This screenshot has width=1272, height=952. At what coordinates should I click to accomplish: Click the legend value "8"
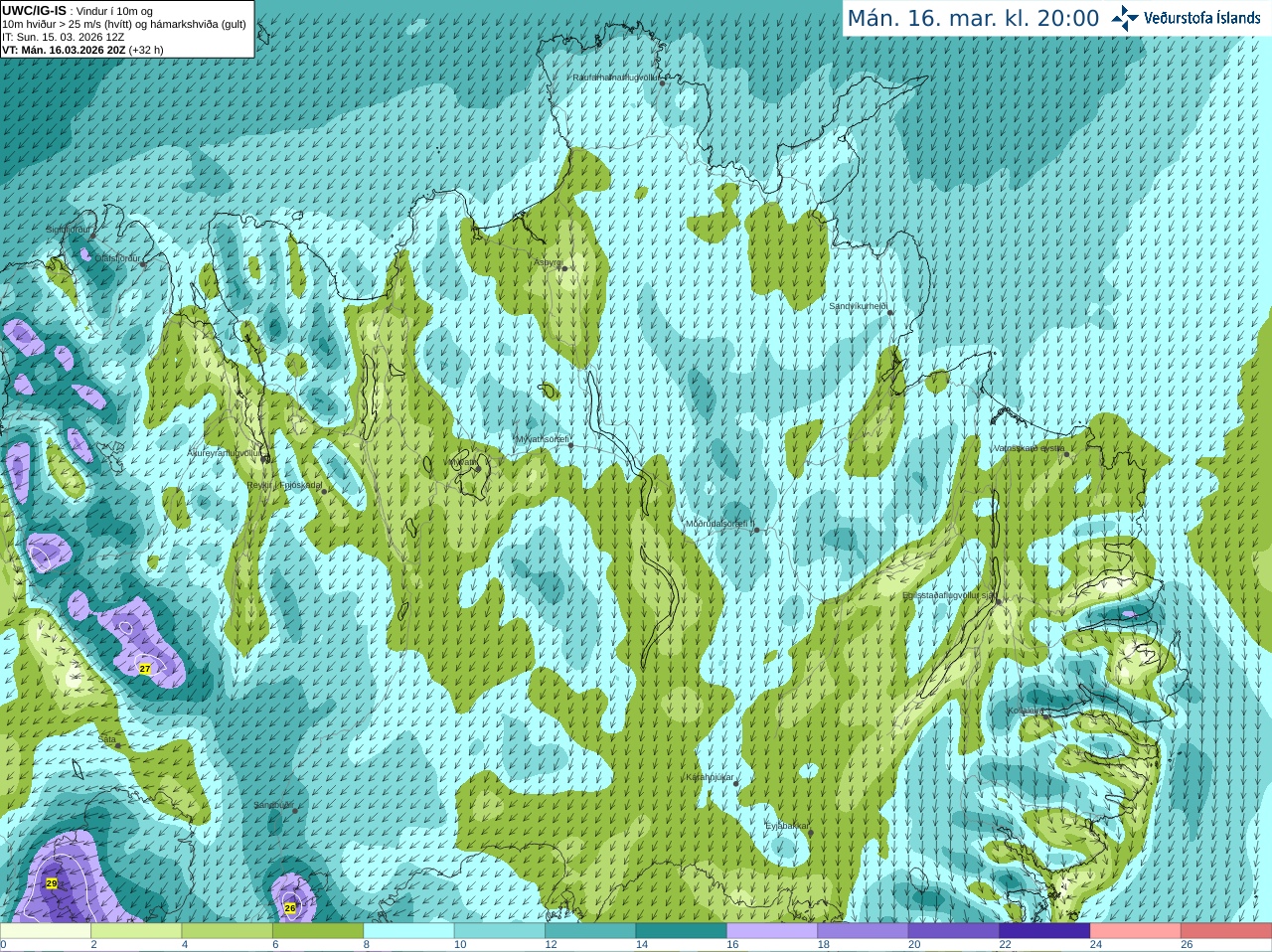366,945
